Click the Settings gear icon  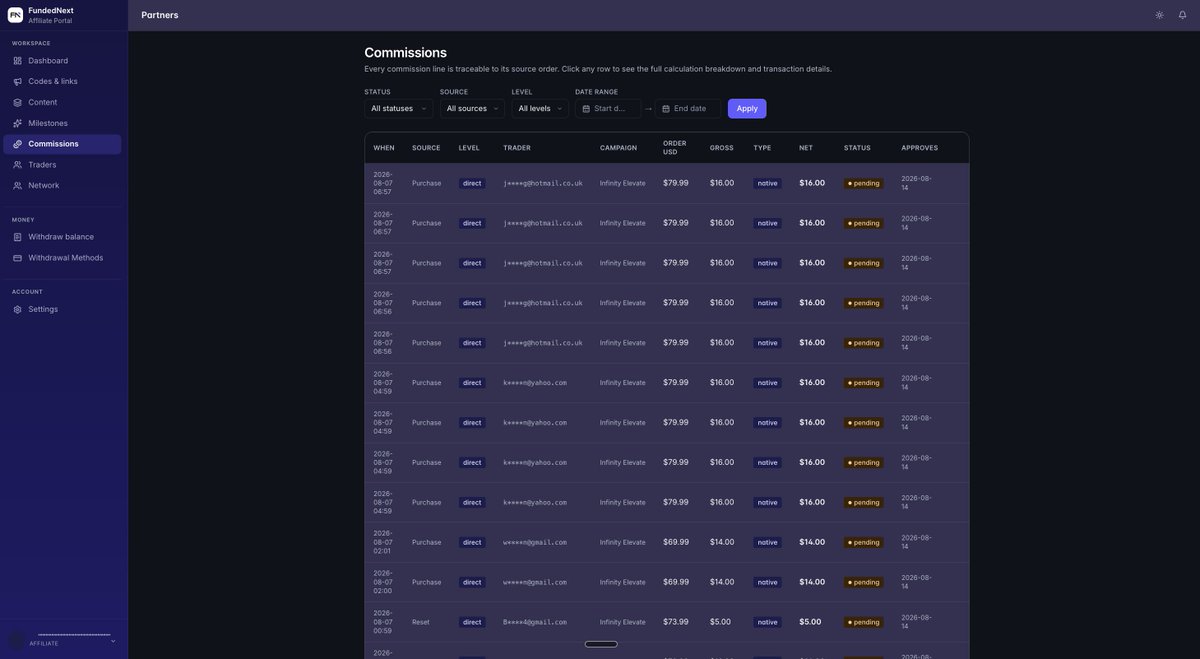click(x=18, y=309)
